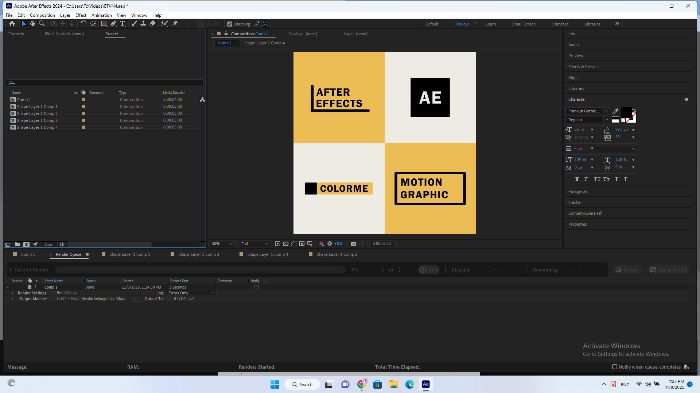
Task: Expand the Paragraph panel
Action: pos(578,192)
